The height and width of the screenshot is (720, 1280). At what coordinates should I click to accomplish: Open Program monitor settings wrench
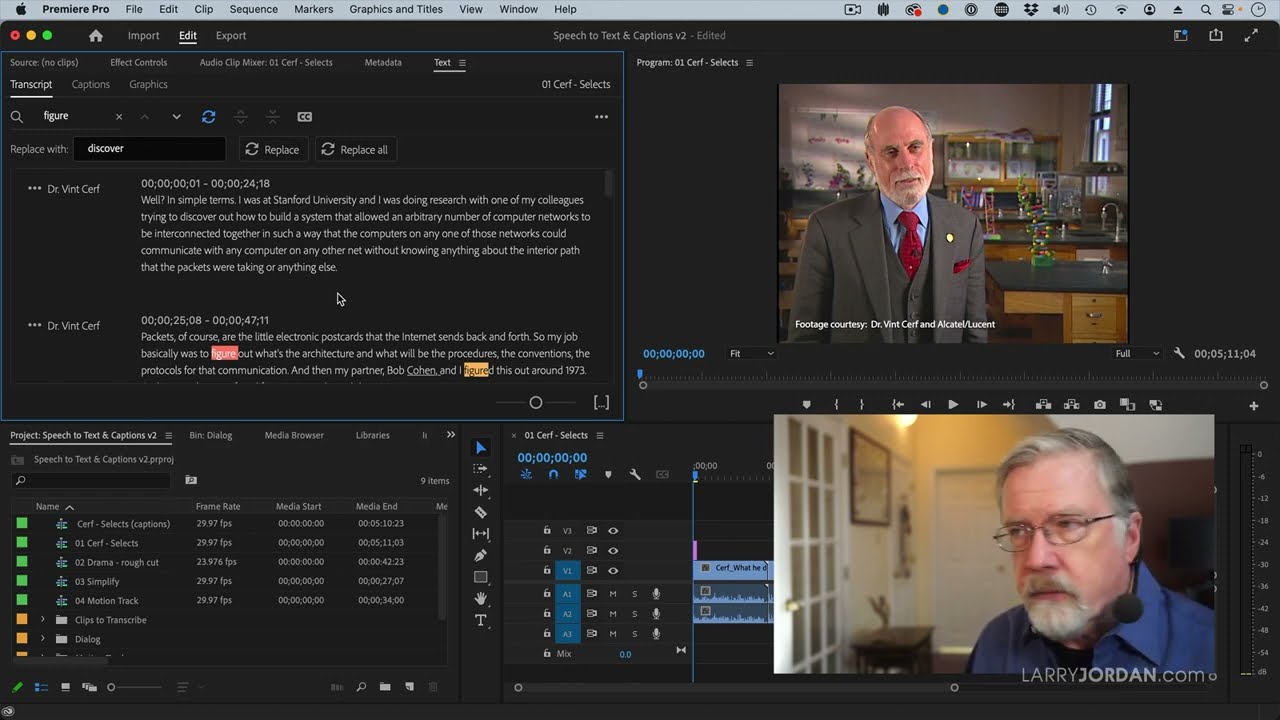[1179, 353]
